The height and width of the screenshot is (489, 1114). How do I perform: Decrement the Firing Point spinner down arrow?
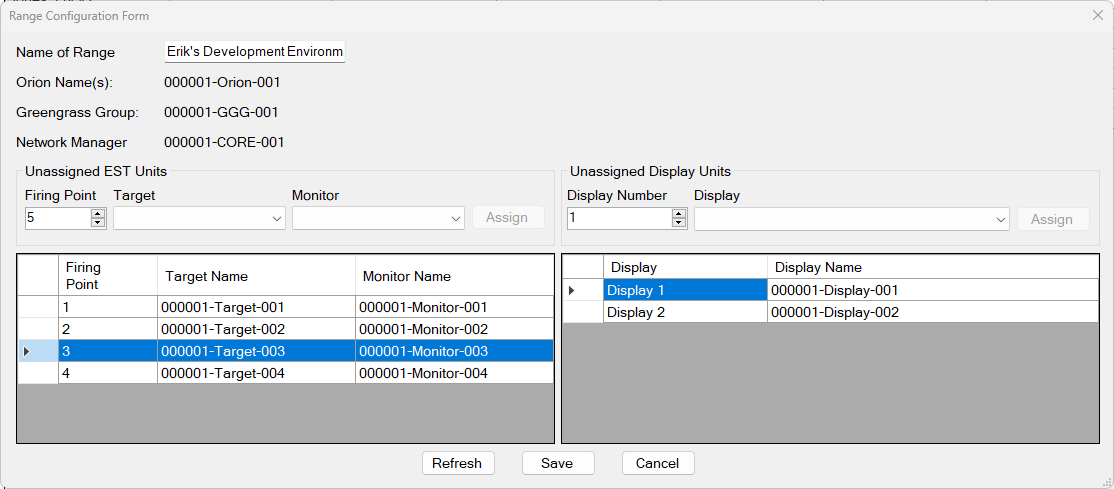coord(98,223)
